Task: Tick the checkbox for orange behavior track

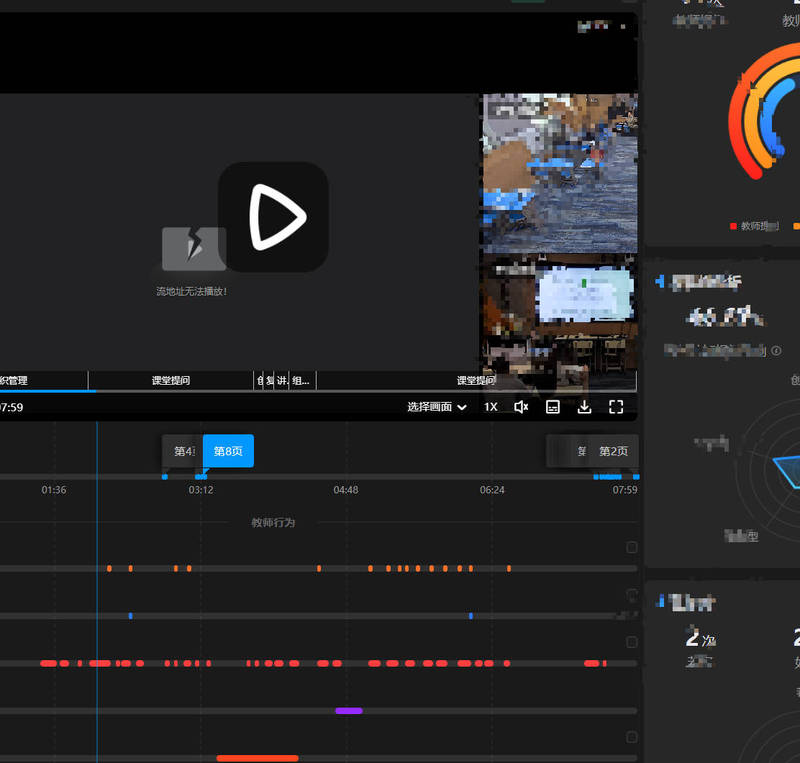Action: [631, 547]
